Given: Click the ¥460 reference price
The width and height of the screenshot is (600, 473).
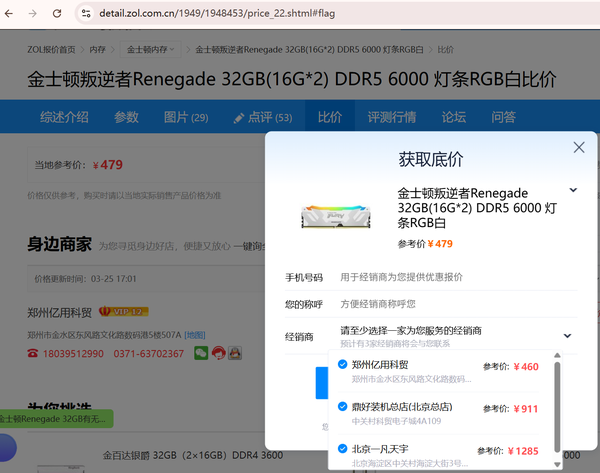Looking at the screenshot, I should coord(526,367).
